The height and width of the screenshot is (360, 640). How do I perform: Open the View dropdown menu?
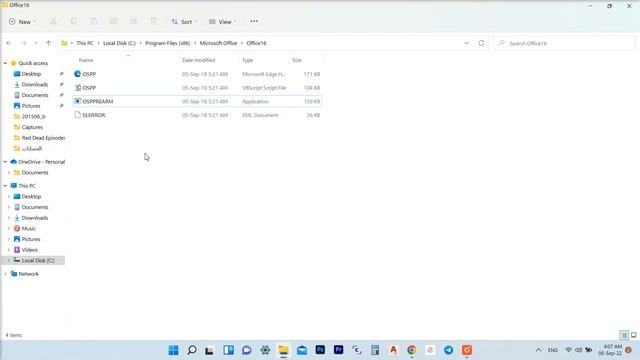coord(222,22)
